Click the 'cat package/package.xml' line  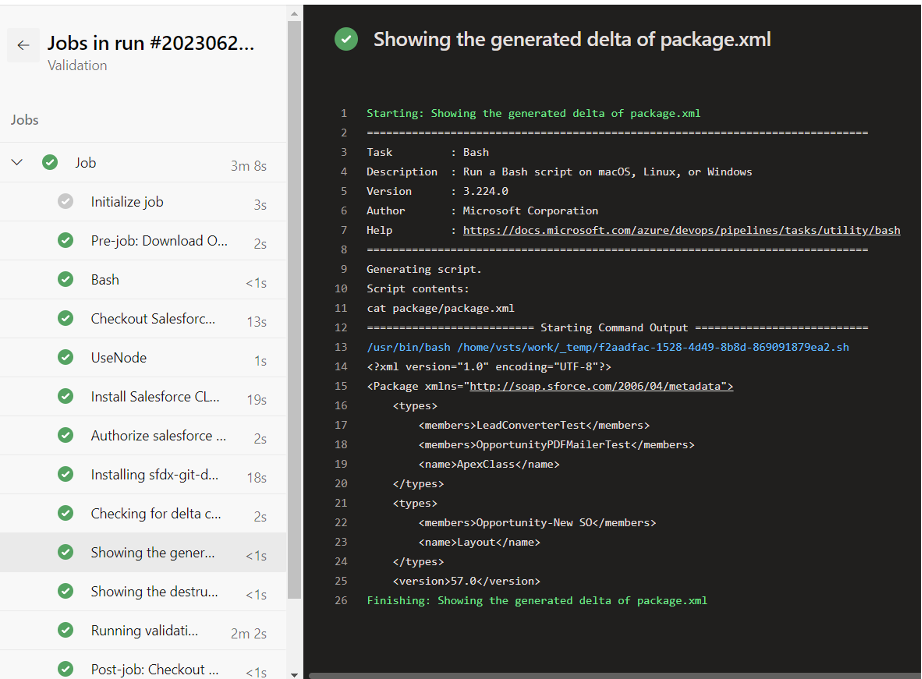pos(440,308)
